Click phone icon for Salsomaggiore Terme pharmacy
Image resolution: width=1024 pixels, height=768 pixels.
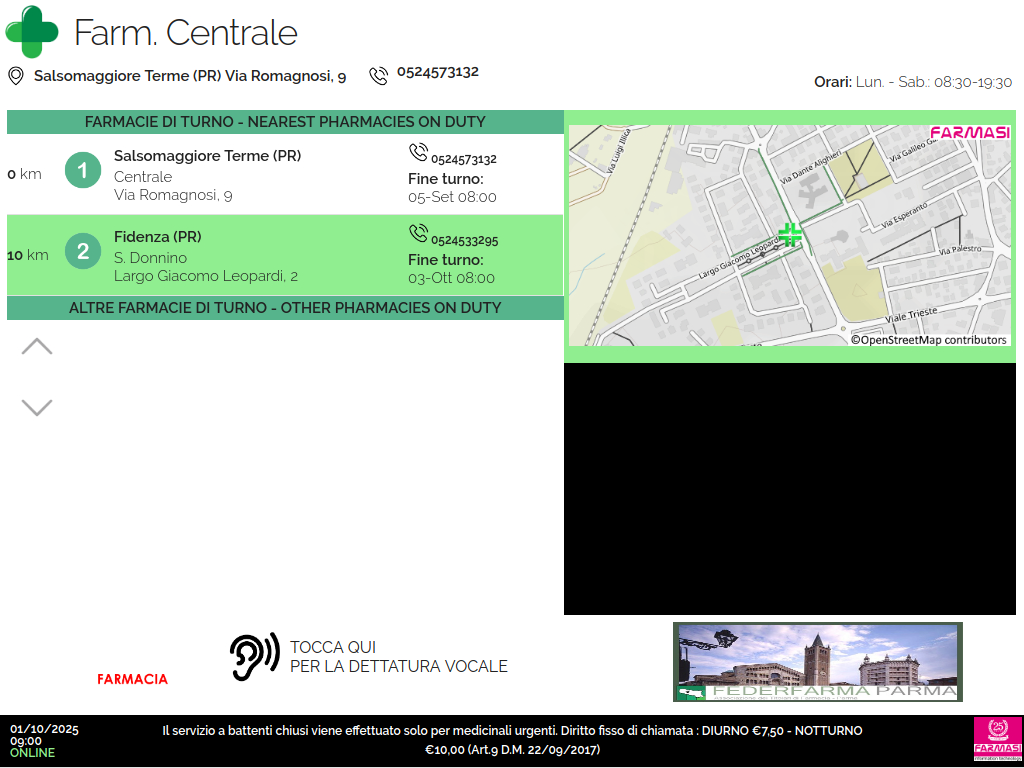click(418, 152)
